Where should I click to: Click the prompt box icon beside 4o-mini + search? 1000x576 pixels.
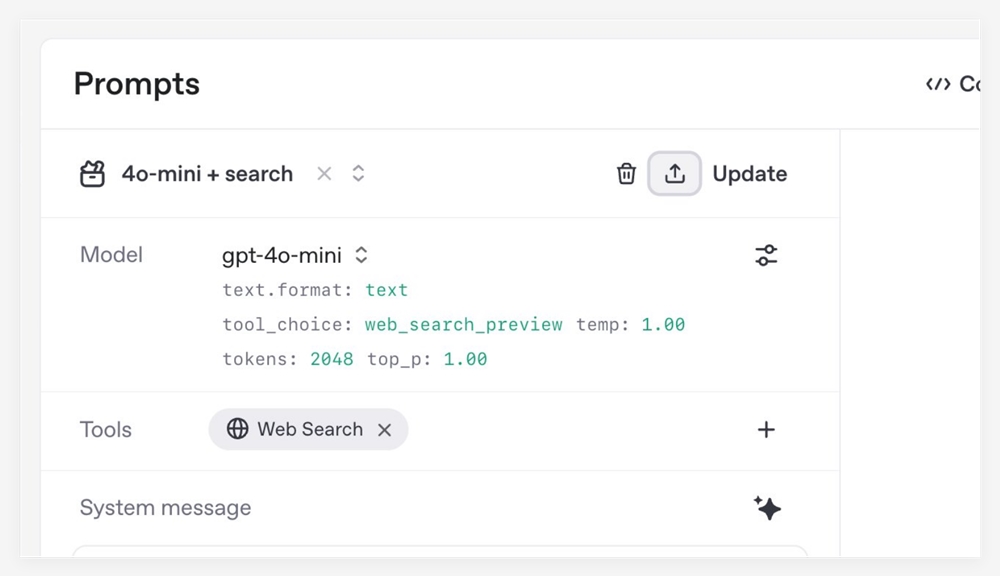92,174
